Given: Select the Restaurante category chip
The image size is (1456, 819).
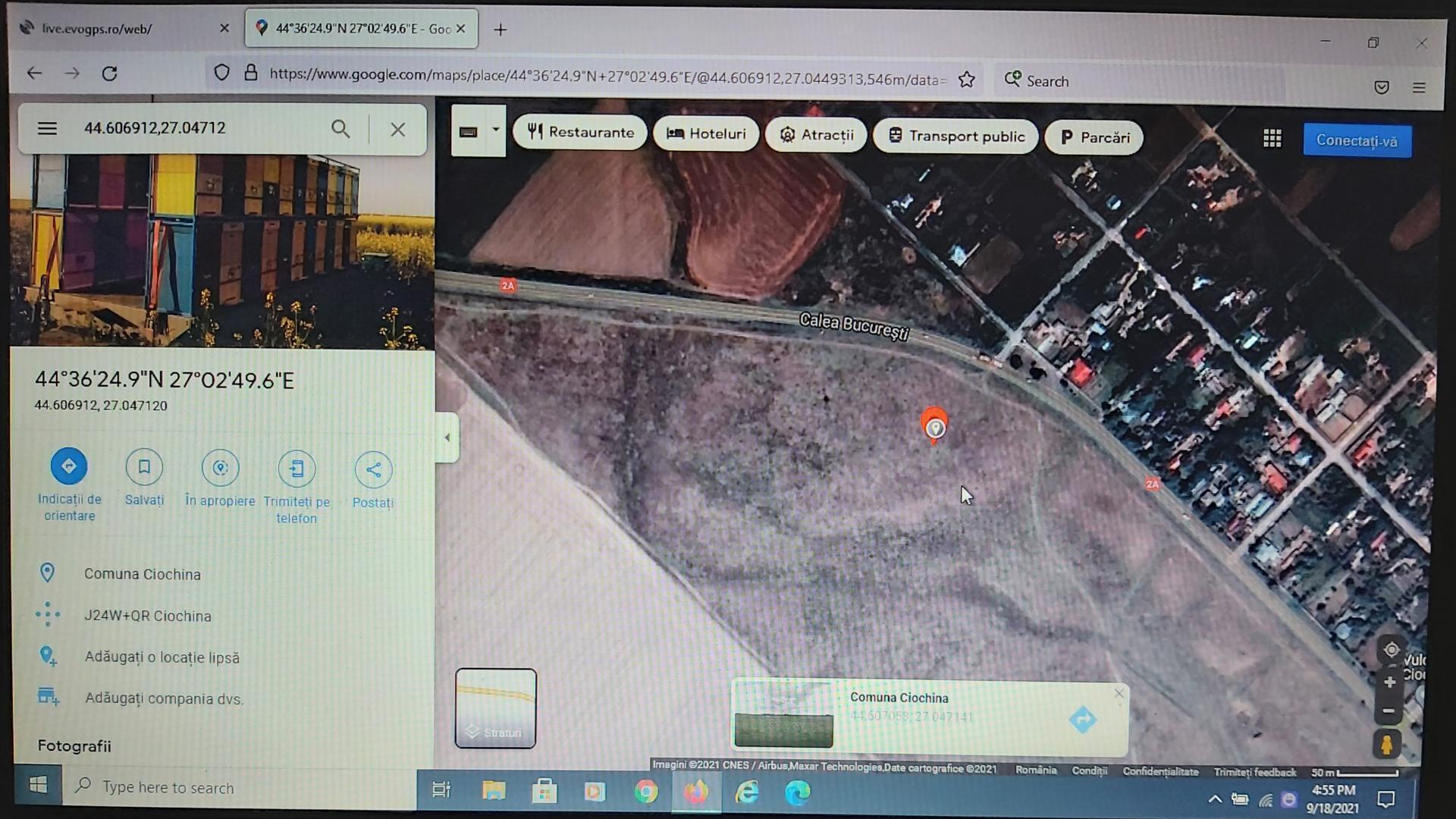Looking at the screenshot, I should coord(580,132).
